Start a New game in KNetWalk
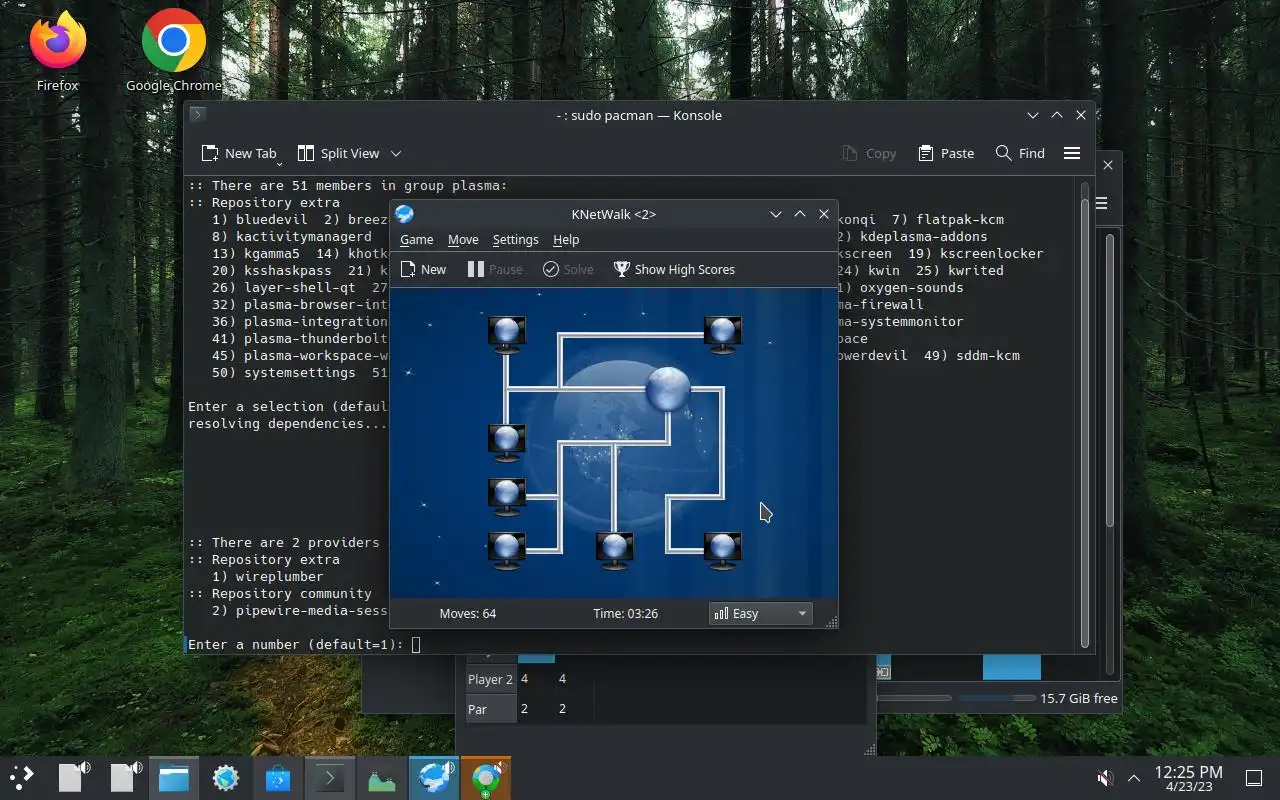 [x=423, y=269]
